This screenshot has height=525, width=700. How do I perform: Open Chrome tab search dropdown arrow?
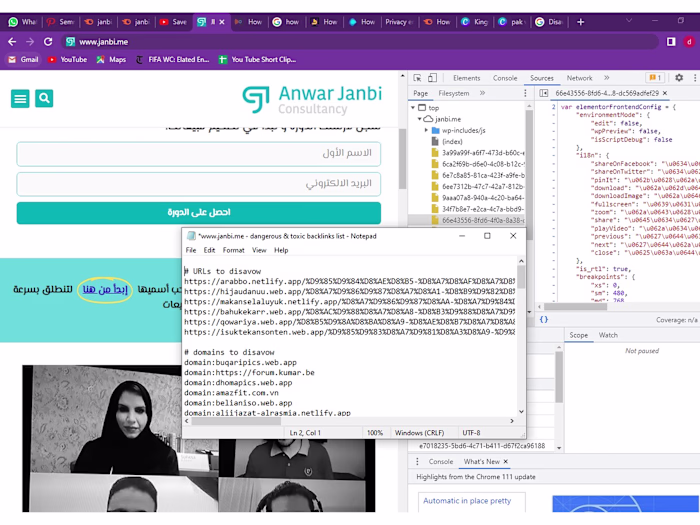pyautogui.click(x=629, y=21)
